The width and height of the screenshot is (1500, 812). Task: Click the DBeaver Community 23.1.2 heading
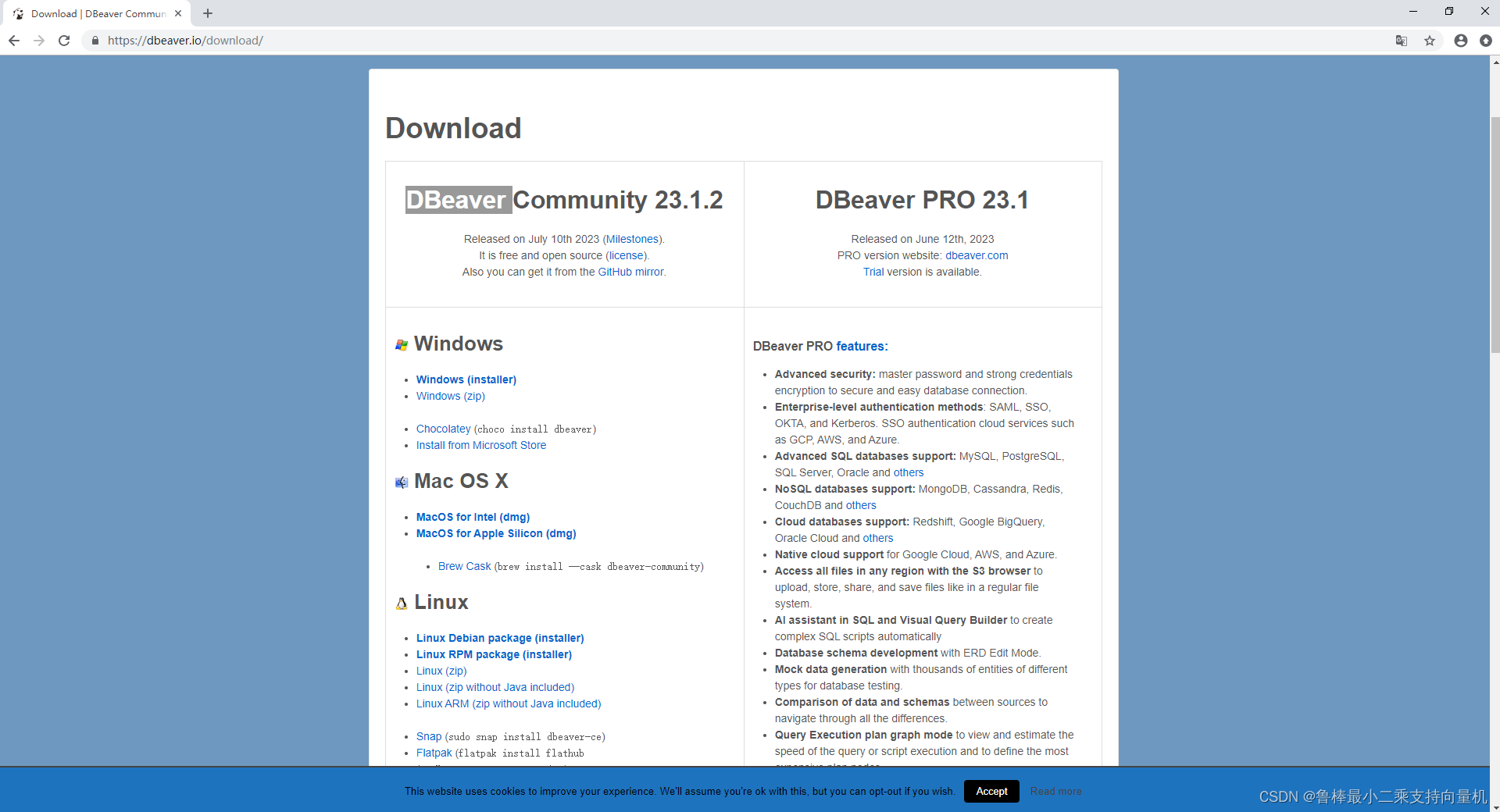point(564,200)
